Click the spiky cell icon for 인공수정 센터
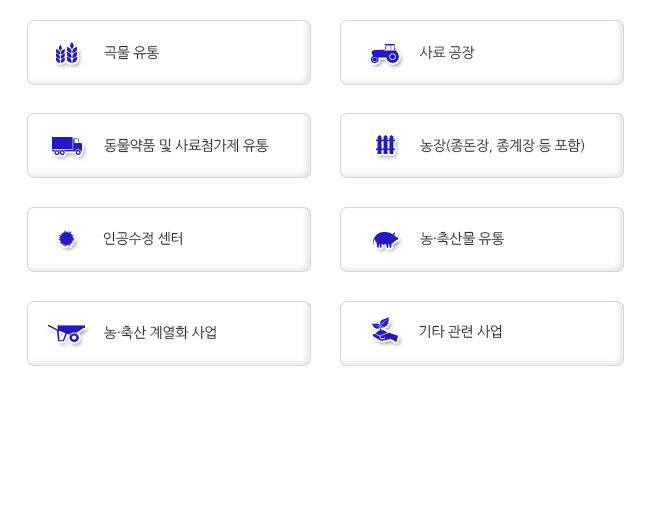The width and height of the screenshot is (650, 521). click(x=66, y=239)
